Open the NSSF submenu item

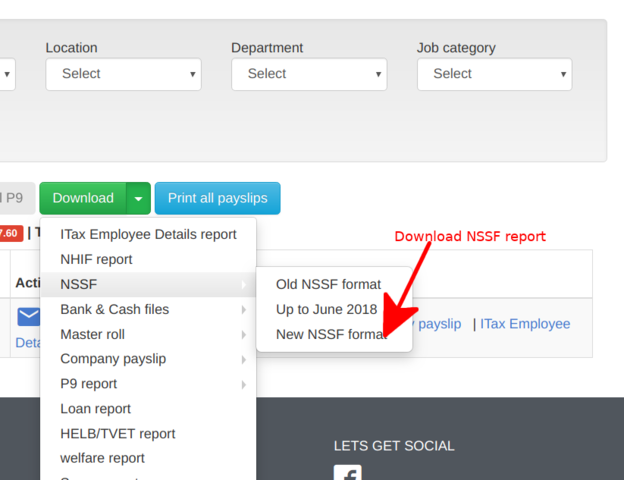[148, 285]
